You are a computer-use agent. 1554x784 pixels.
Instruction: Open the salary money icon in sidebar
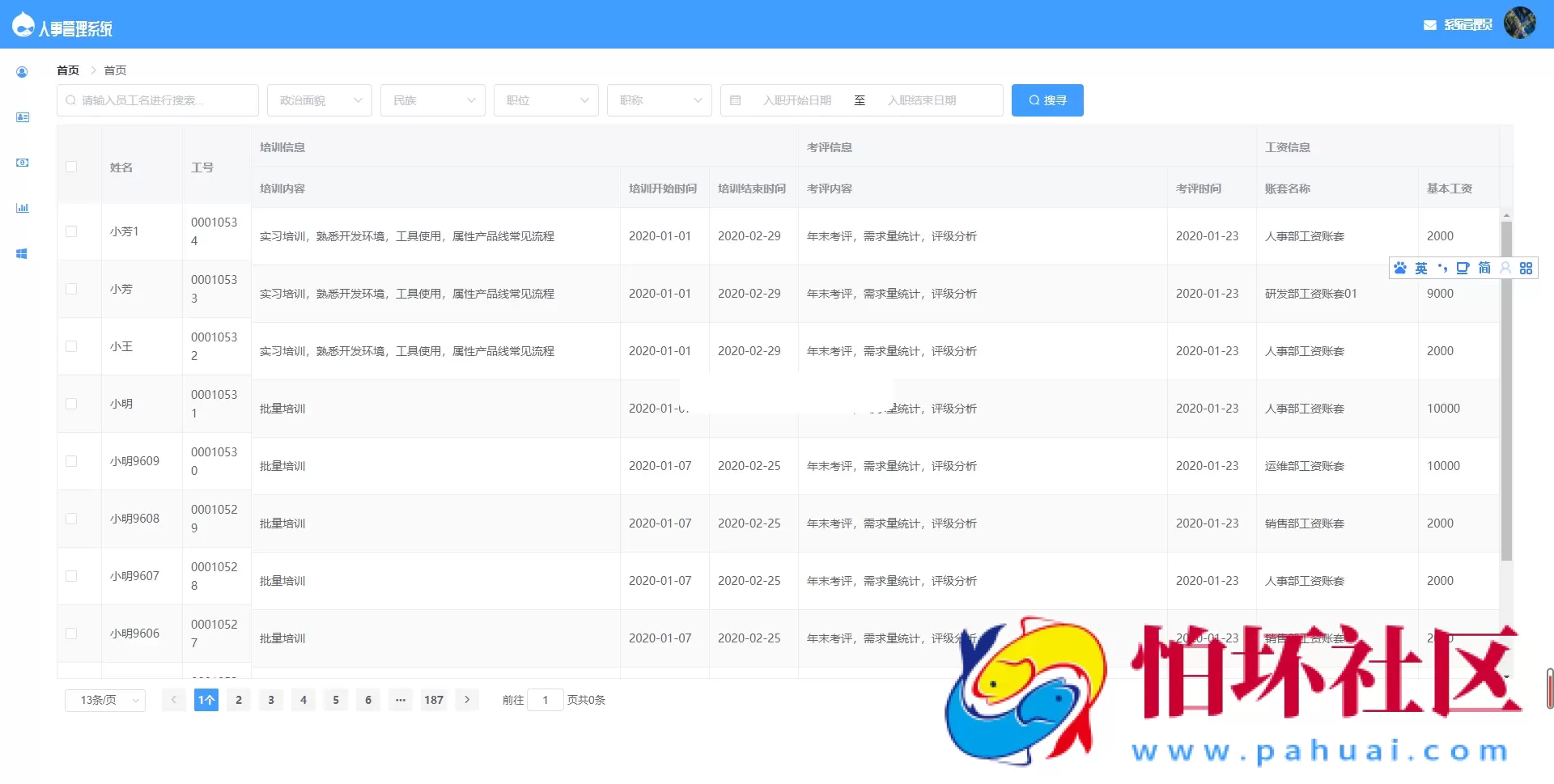click(22, 163)
